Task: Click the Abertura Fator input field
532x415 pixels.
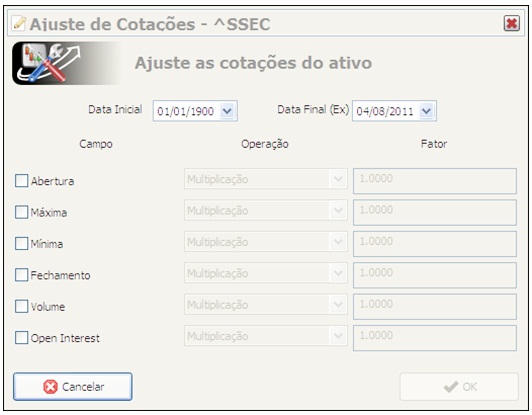Action: coord(435,181)
